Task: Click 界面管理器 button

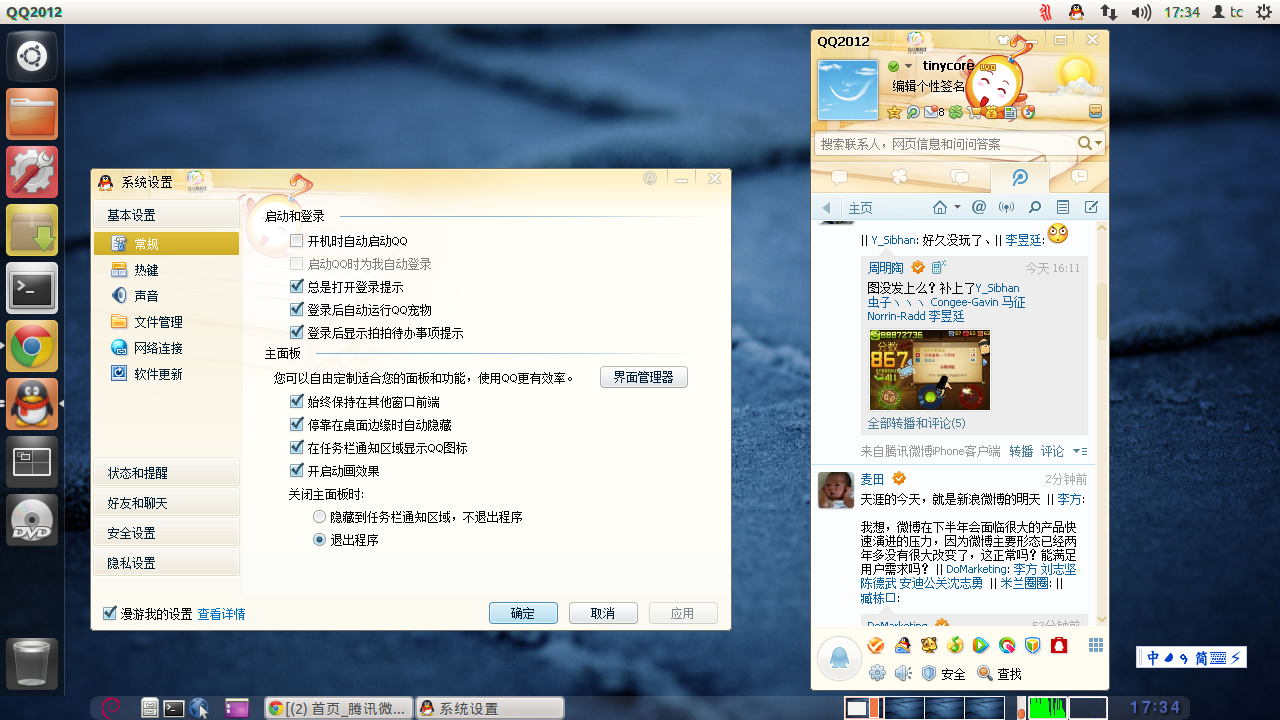Action: tap(643, 377)
